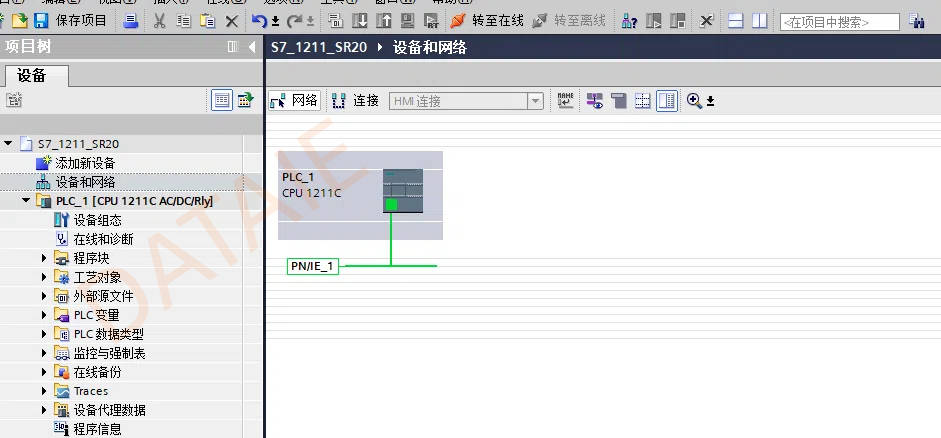Image resolution: width=941 pixels, height=438 pixels.
Task: Save the project using 保存项目
Action: coord(70,21)
